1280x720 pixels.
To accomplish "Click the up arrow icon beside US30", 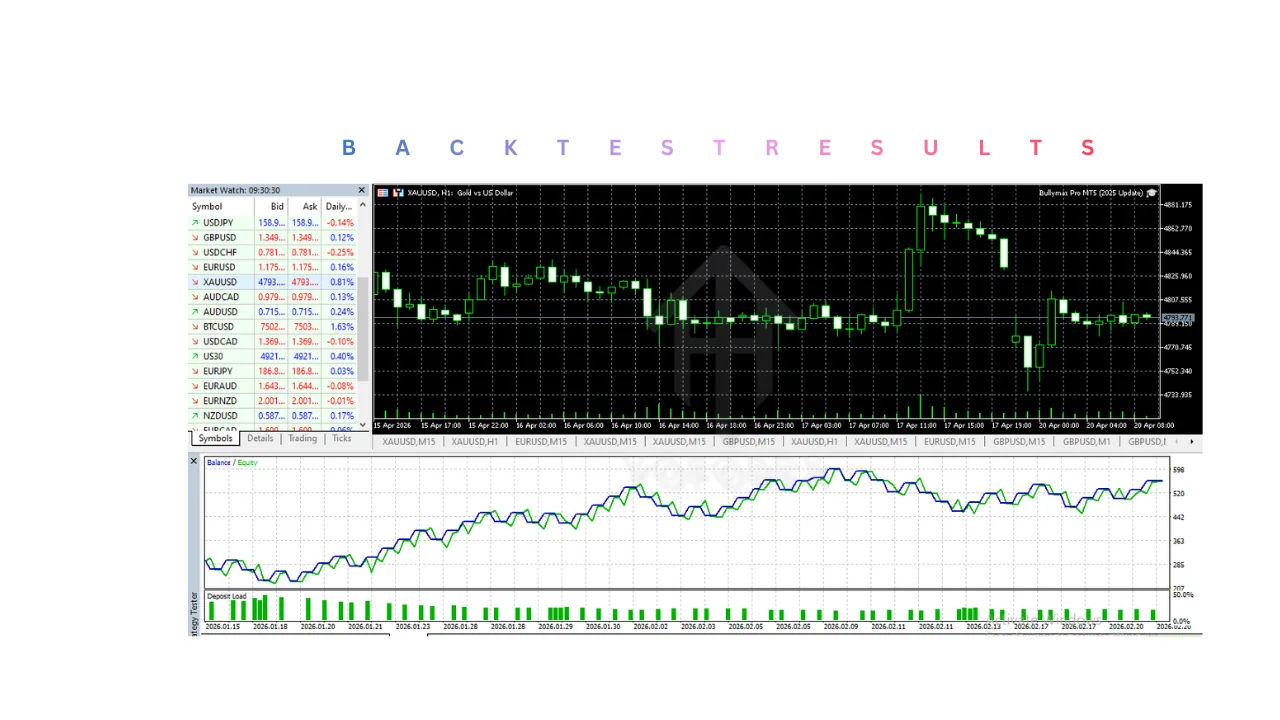I will coord(195,357).
